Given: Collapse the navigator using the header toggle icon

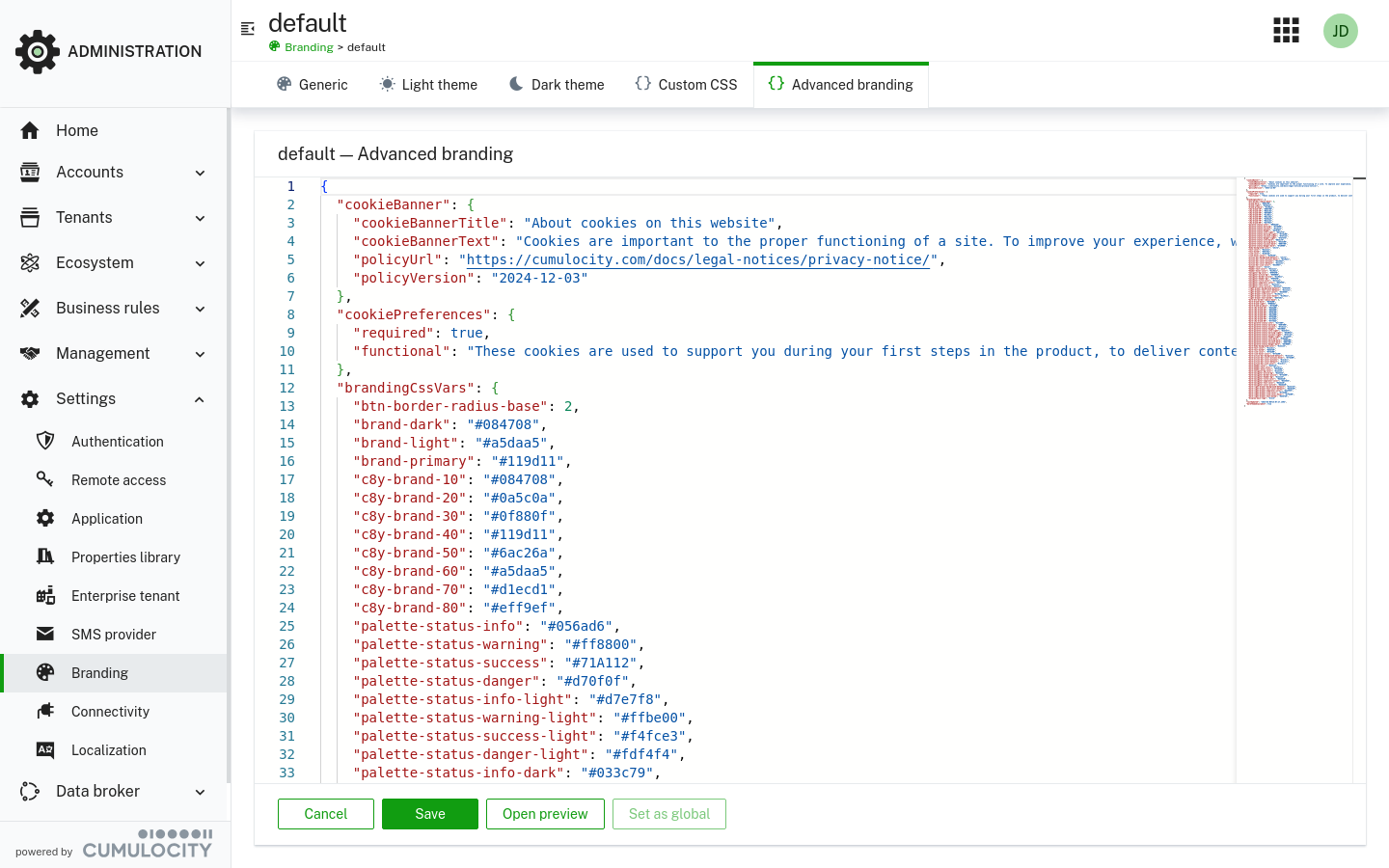Looking at the screenshot, I should (248, 29).
